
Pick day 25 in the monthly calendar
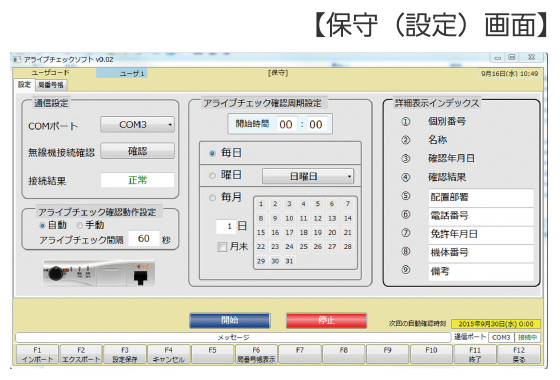[304, 247]
